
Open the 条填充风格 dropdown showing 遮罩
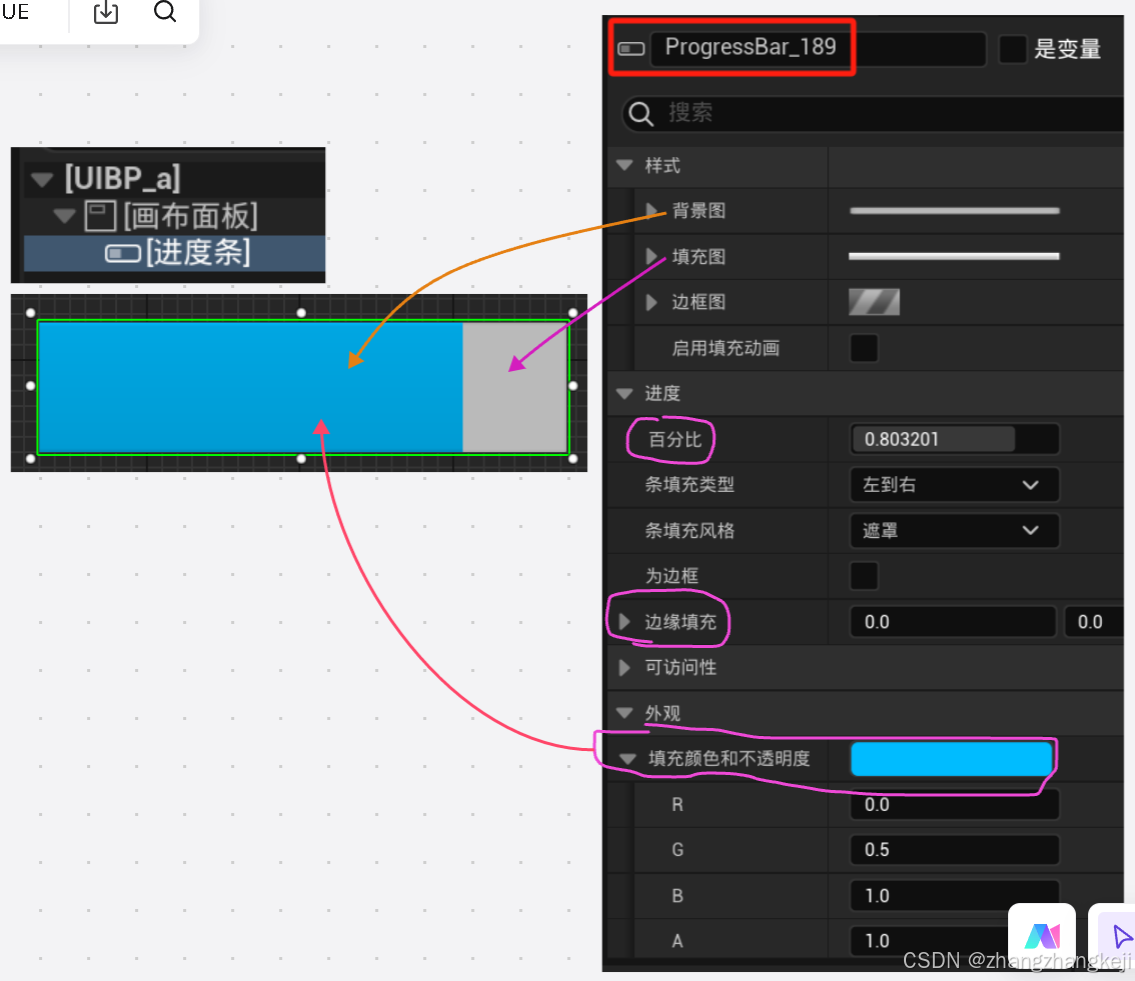click(x=953, y=530)
